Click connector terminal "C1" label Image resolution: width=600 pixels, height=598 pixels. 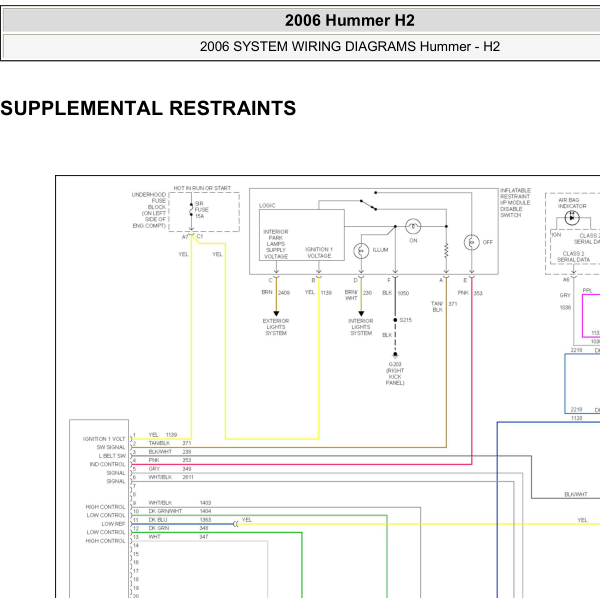(200, 236)
